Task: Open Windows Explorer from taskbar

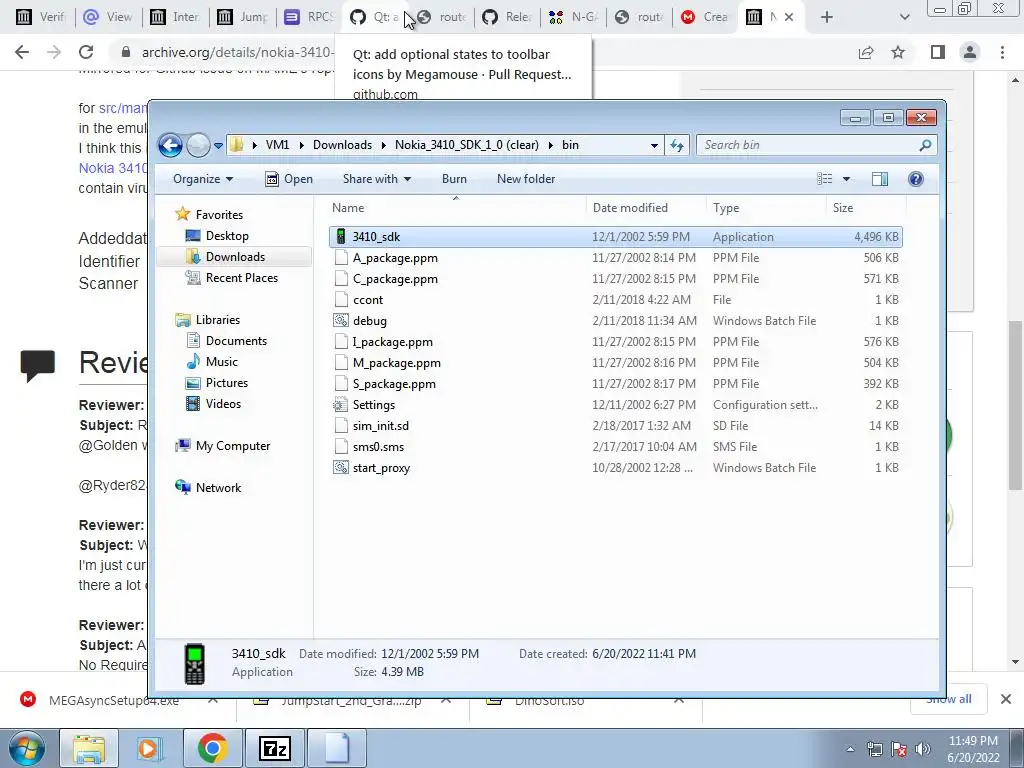Action: tap(89, 748)
